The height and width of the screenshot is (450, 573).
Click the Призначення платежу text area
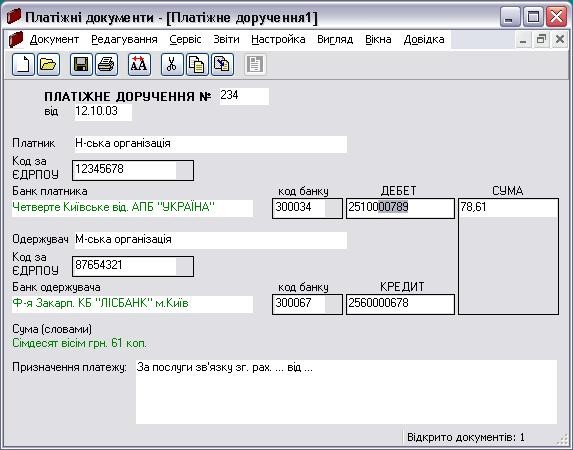tap(346, 392)
